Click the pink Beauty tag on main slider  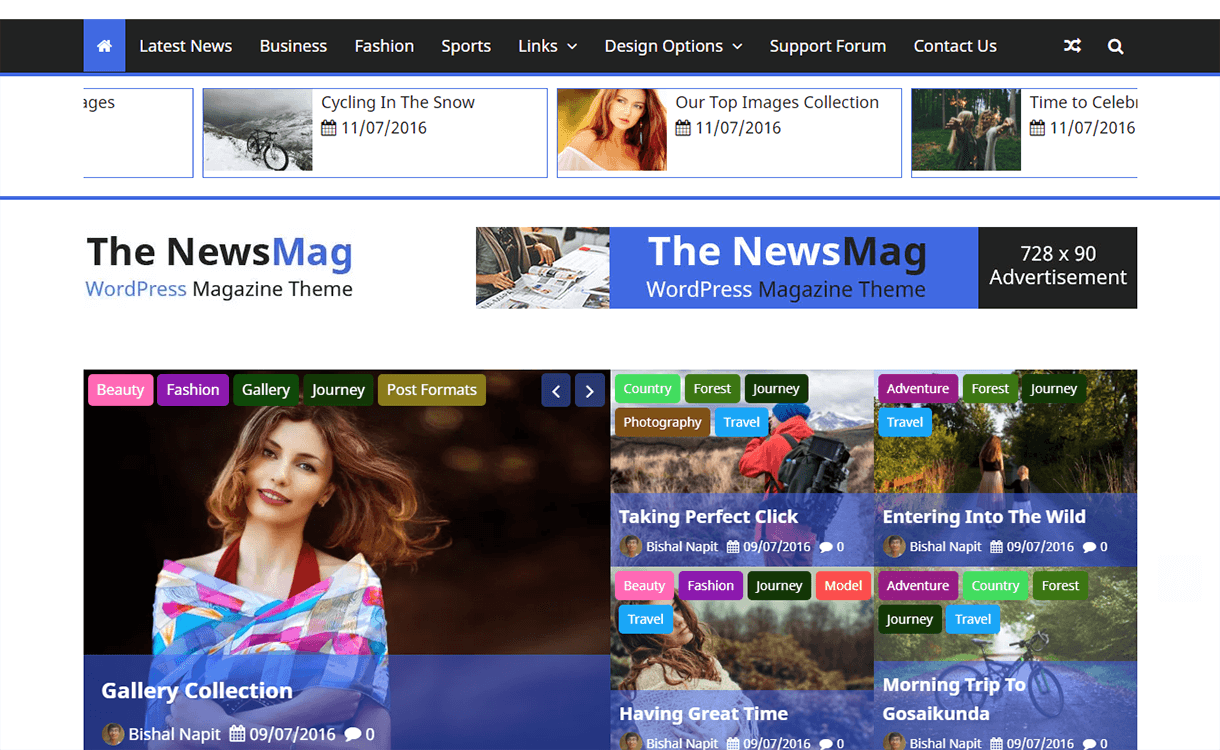click(x=120, y=390)
